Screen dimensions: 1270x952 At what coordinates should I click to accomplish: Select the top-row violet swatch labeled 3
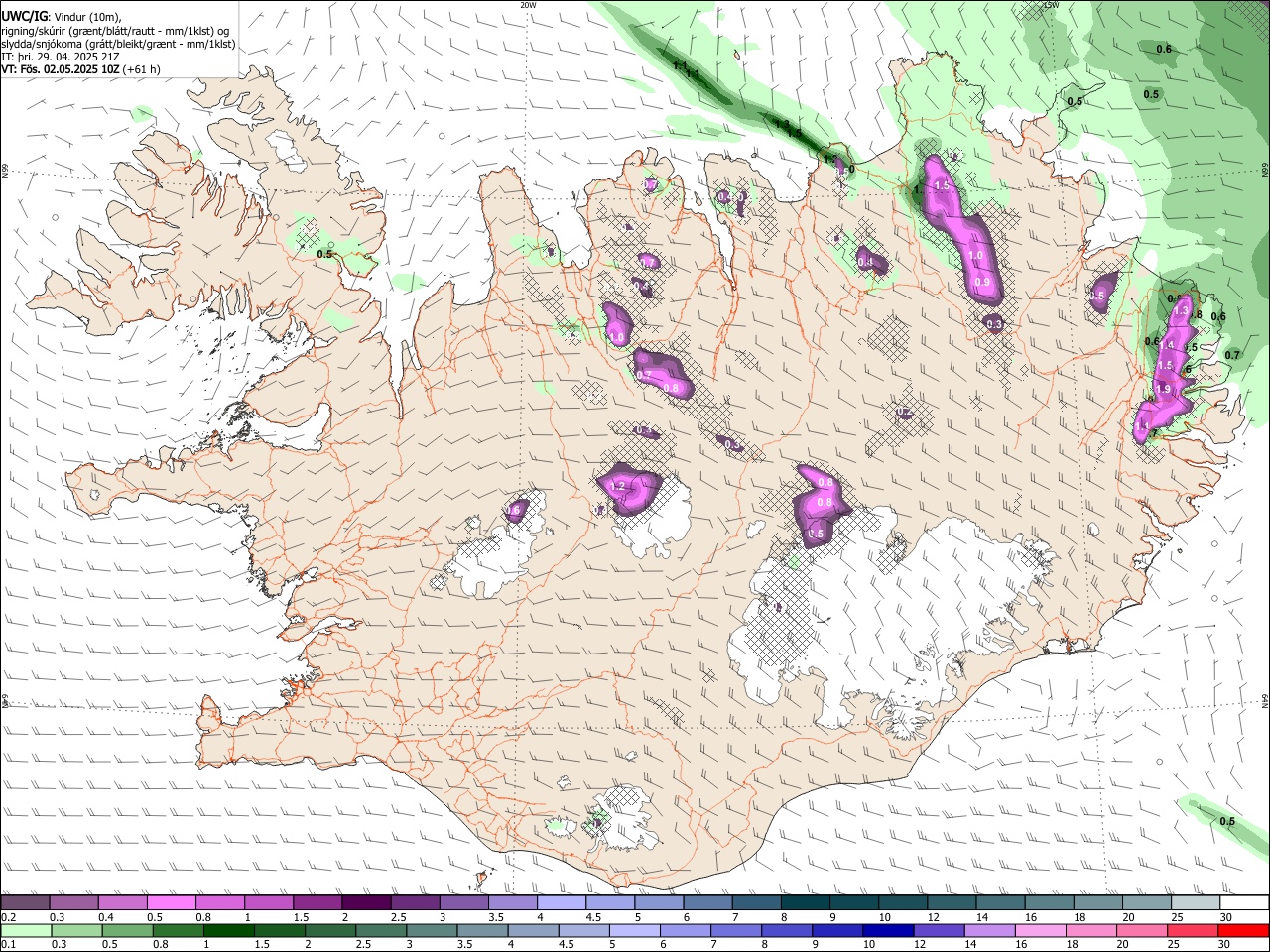tap(463, 903)
